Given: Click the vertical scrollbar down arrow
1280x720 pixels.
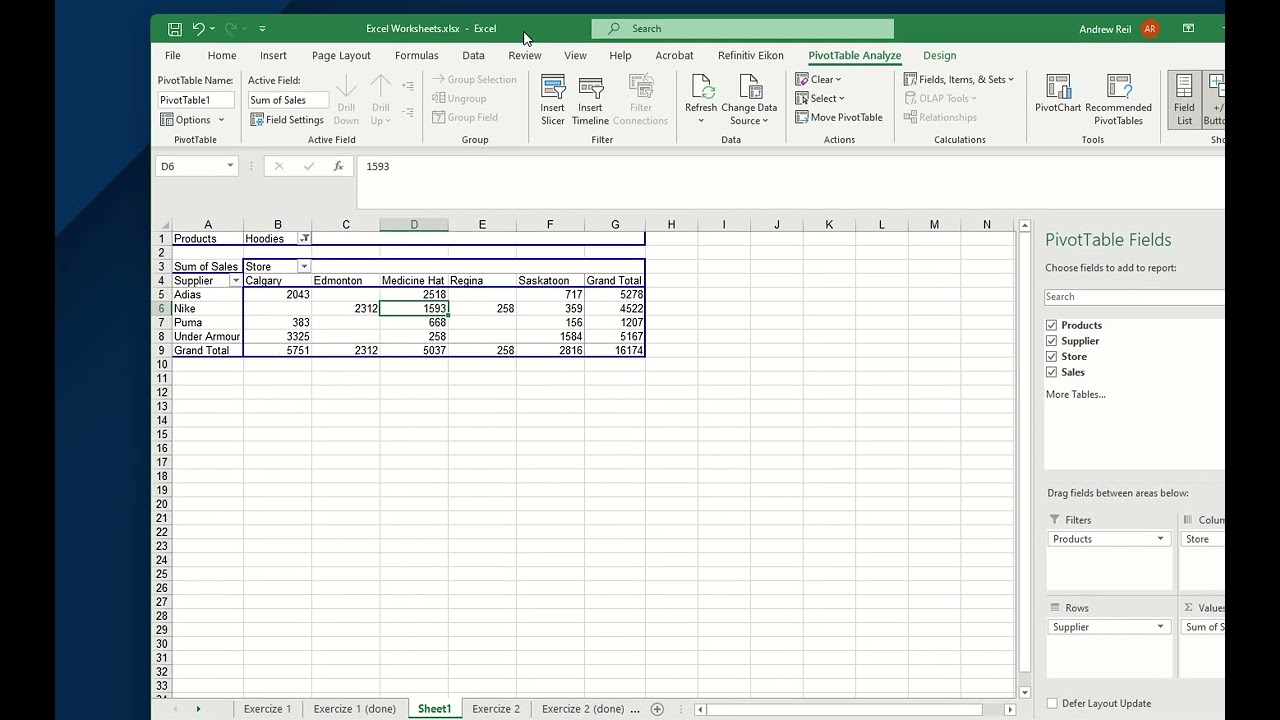Looking at the screenshot, I should (1025, 692).
